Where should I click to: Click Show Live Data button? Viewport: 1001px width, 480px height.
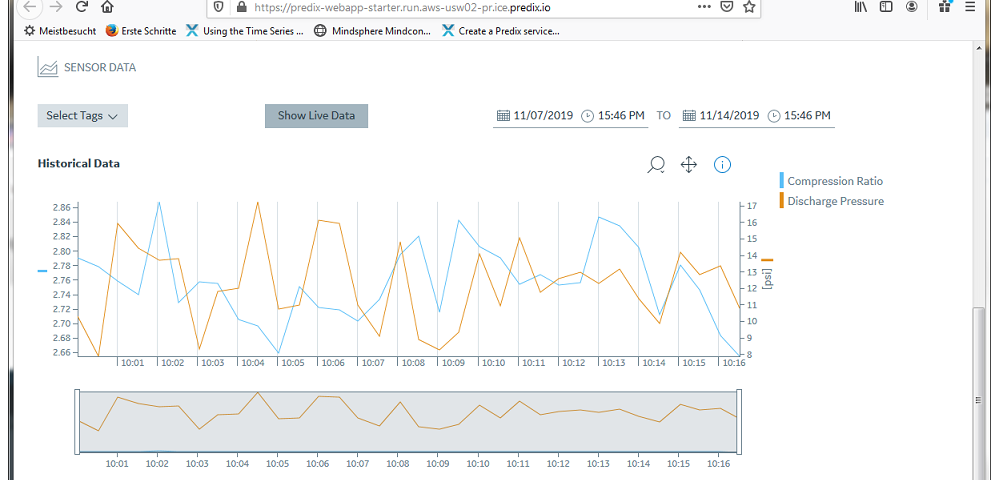316,116
